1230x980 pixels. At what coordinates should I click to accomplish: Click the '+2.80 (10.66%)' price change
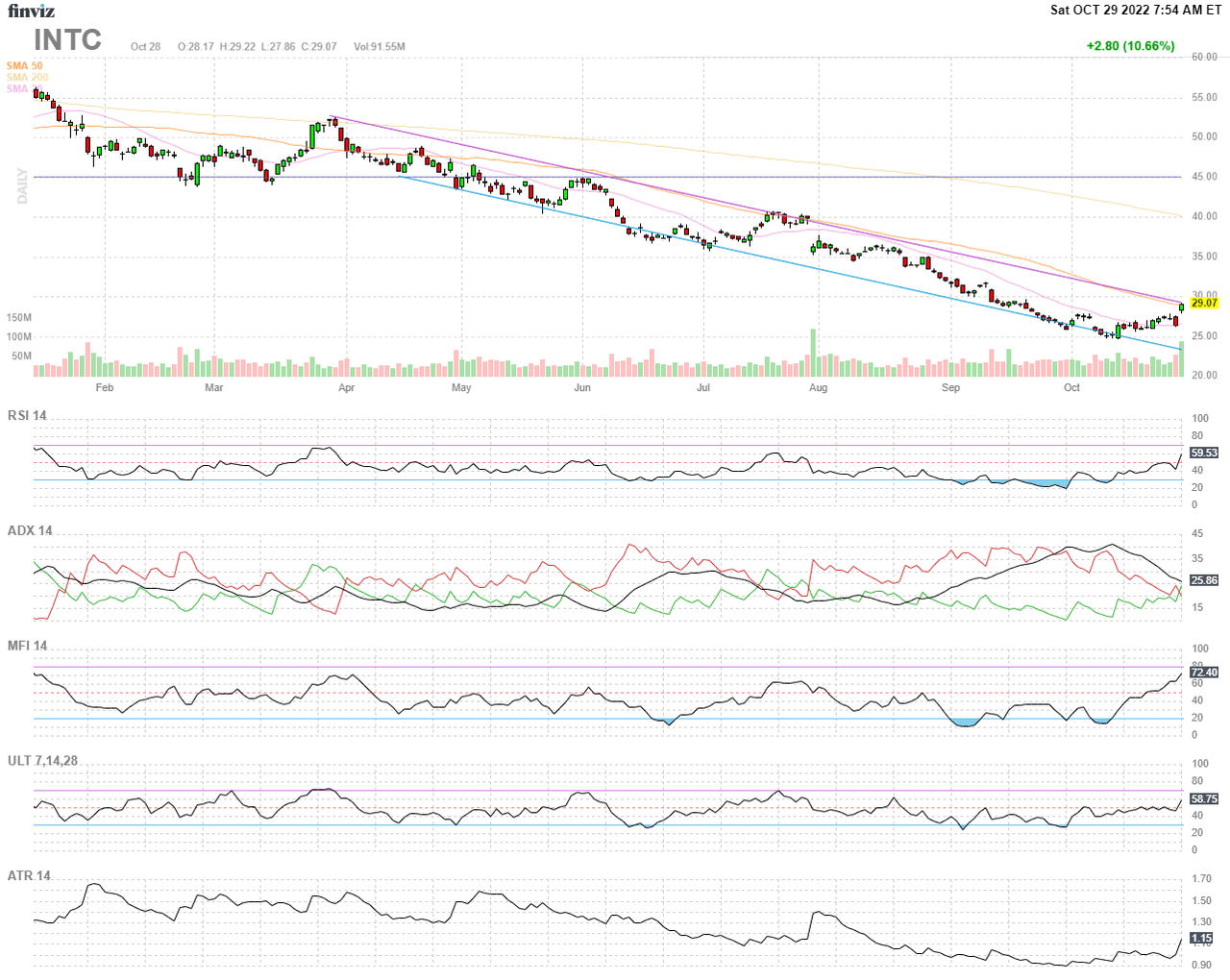click(1131, 45)
